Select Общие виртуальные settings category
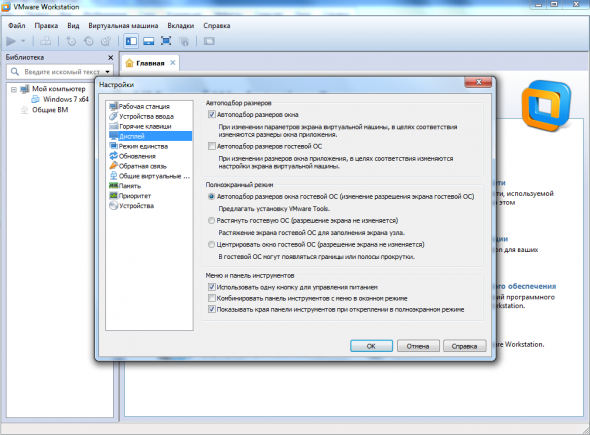 [154, 176]
